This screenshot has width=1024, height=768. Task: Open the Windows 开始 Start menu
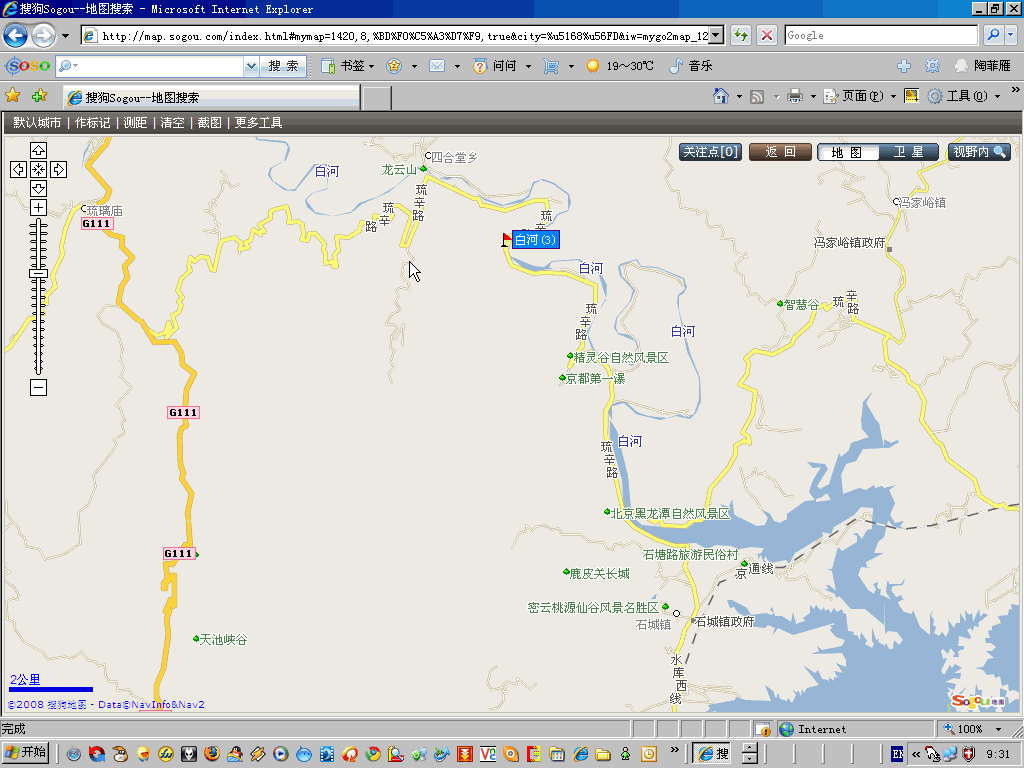click(x=27, y=752)
